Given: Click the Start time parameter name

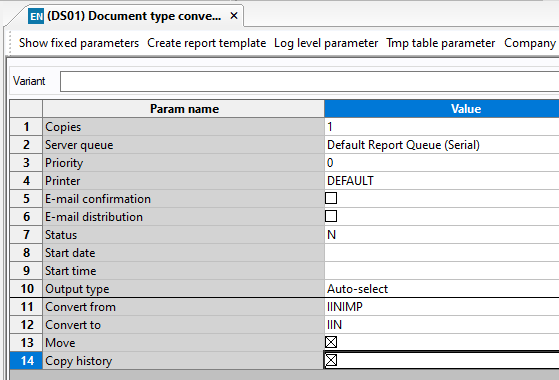Looking at the screenshot, I should click(183, 271).
